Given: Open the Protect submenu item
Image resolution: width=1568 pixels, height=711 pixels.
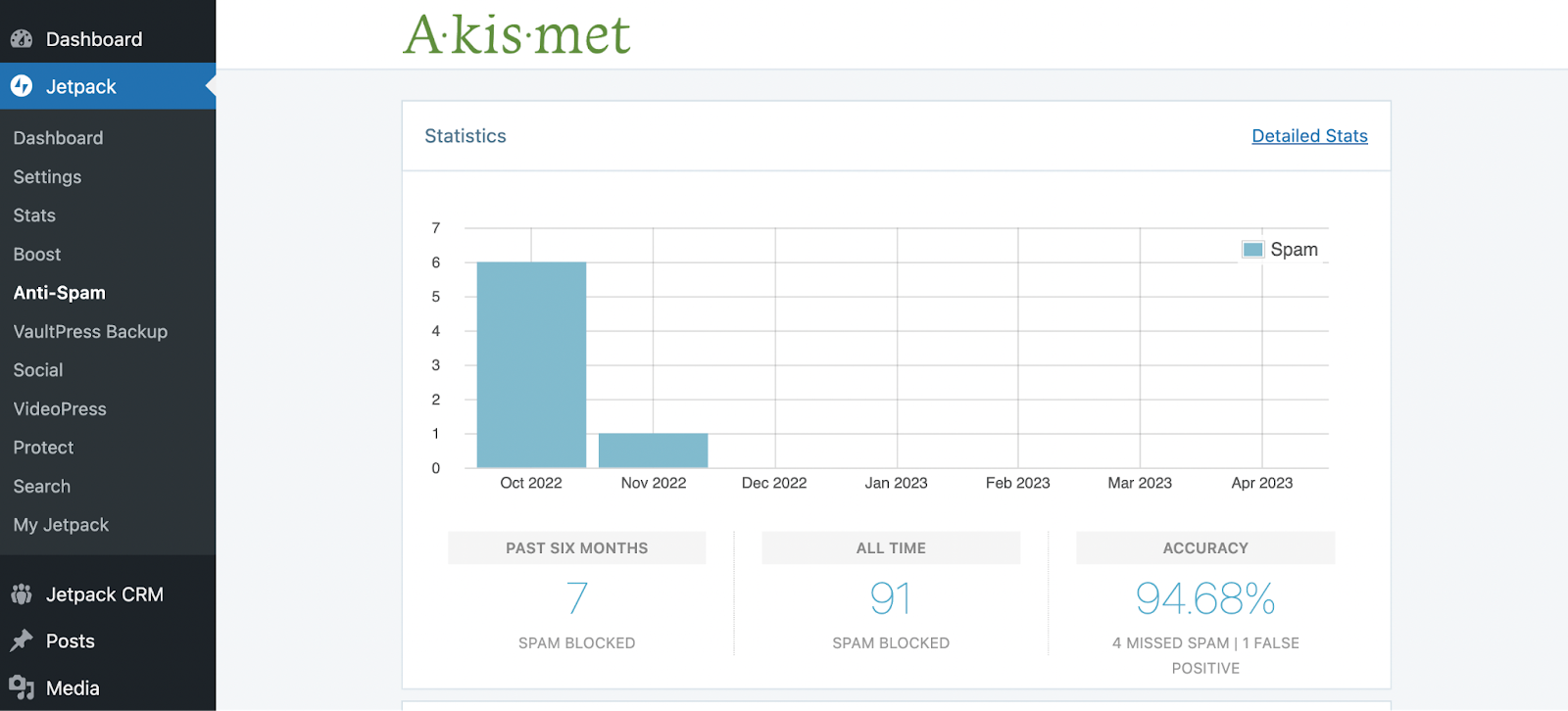Looking at the screenshot, I should [x=43, y=448].
